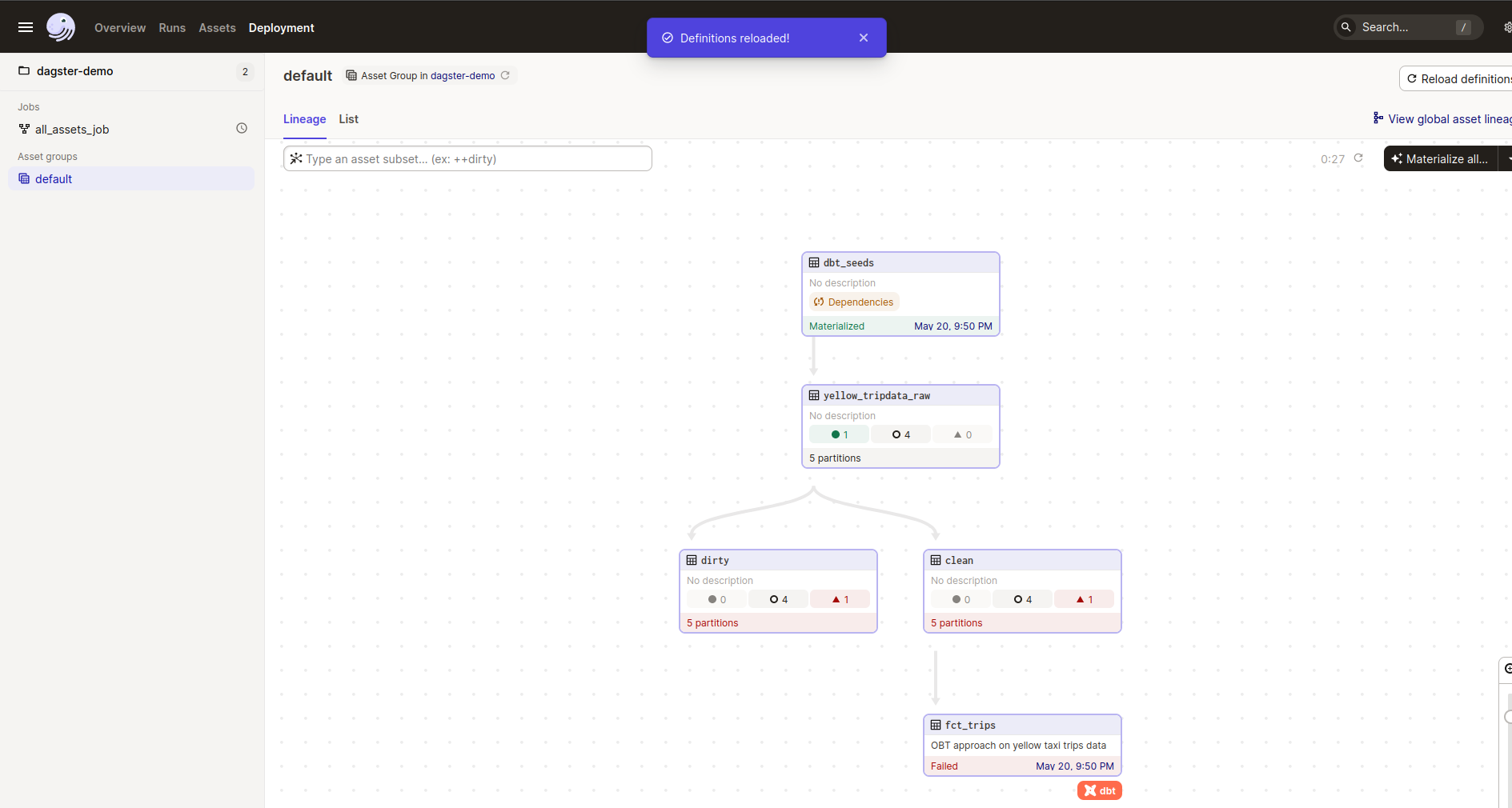Click the table icon on clean node
Image resolution: width=1512 pixels, height=808 pixels.
coord(936,560)
